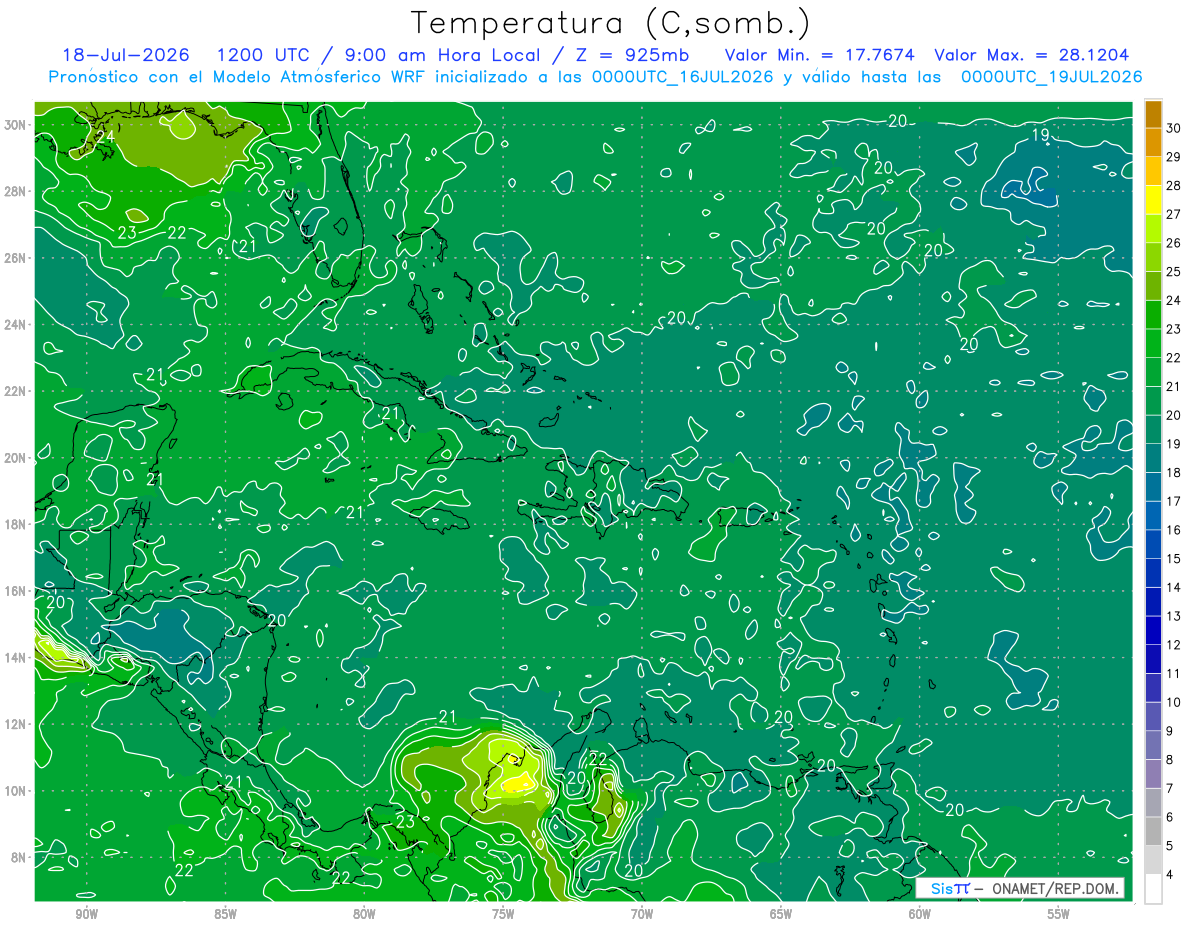The image size is (1200, 927).
Task: Pick the dark orange swatch above 30
Action: (1153, 114)
